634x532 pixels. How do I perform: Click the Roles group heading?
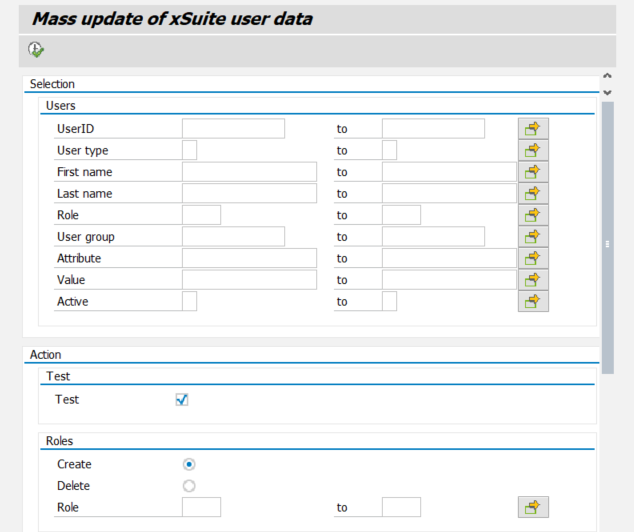point(59,441)
